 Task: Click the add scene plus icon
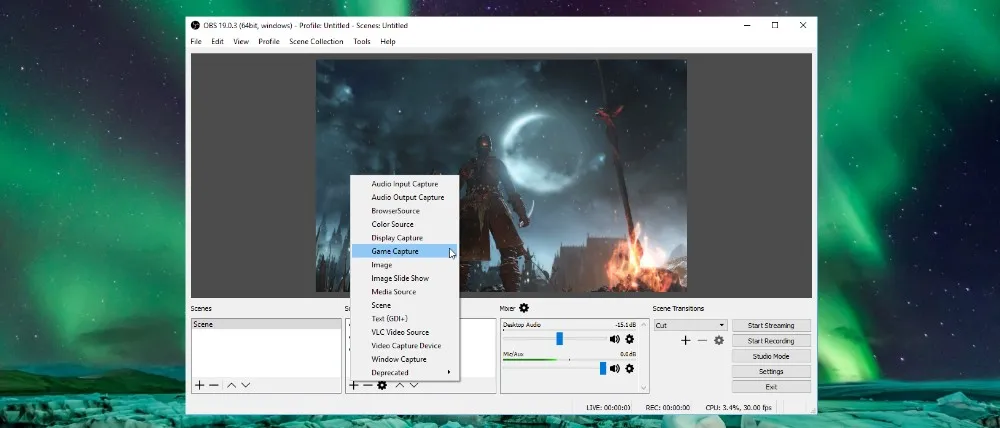pos(199,385)
